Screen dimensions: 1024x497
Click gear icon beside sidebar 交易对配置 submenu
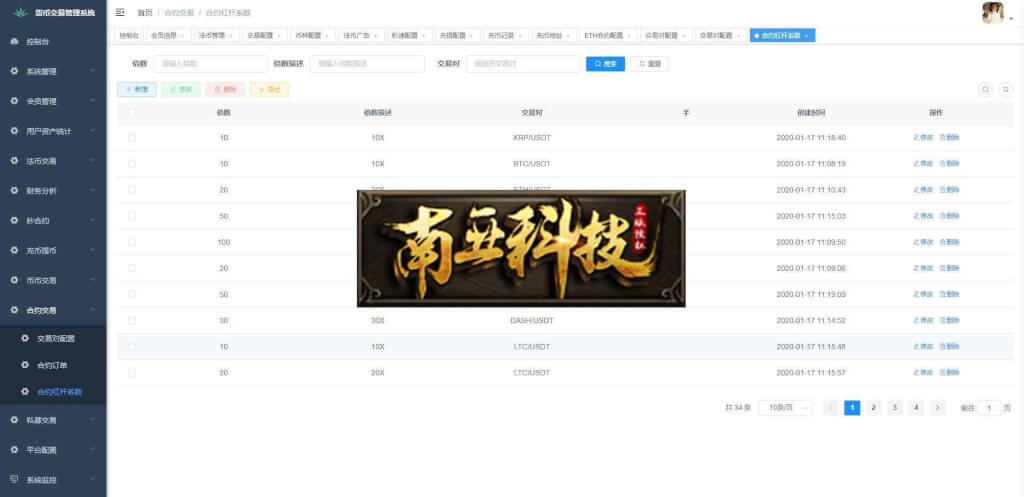[x=25, y=338]
